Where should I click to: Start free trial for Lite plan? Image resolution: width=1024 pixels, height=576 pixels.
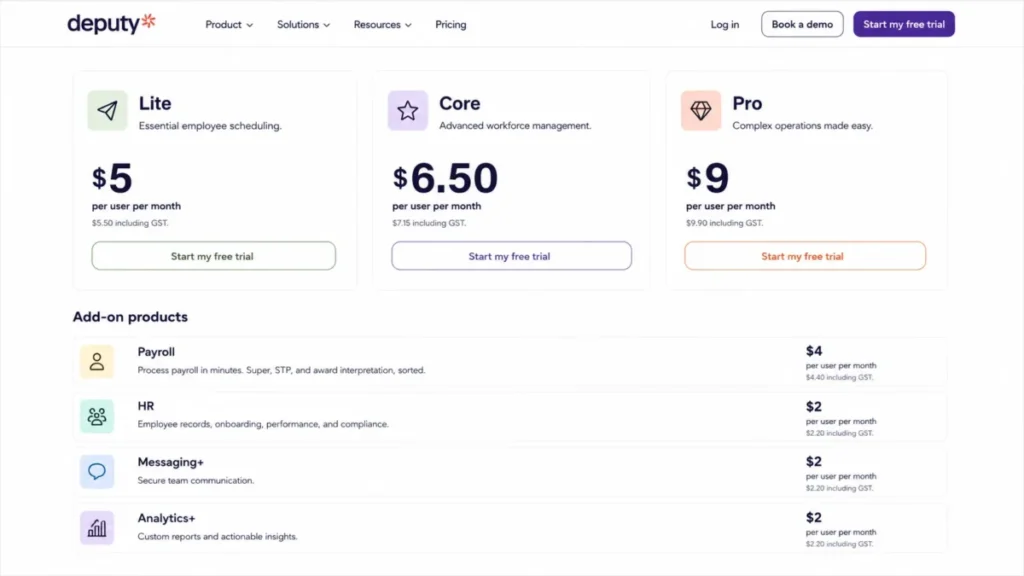(214, 256)
